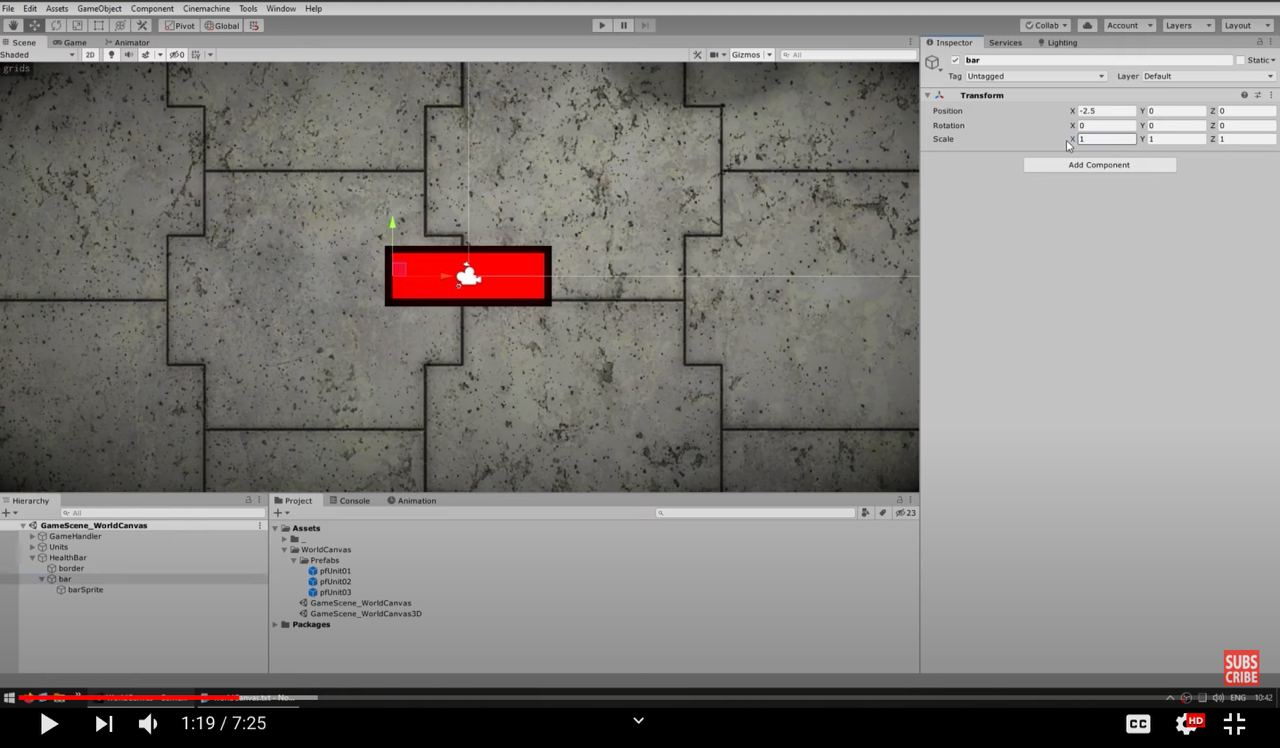Click the Add Component button
1280x748 pixels.
point(1099,165)
